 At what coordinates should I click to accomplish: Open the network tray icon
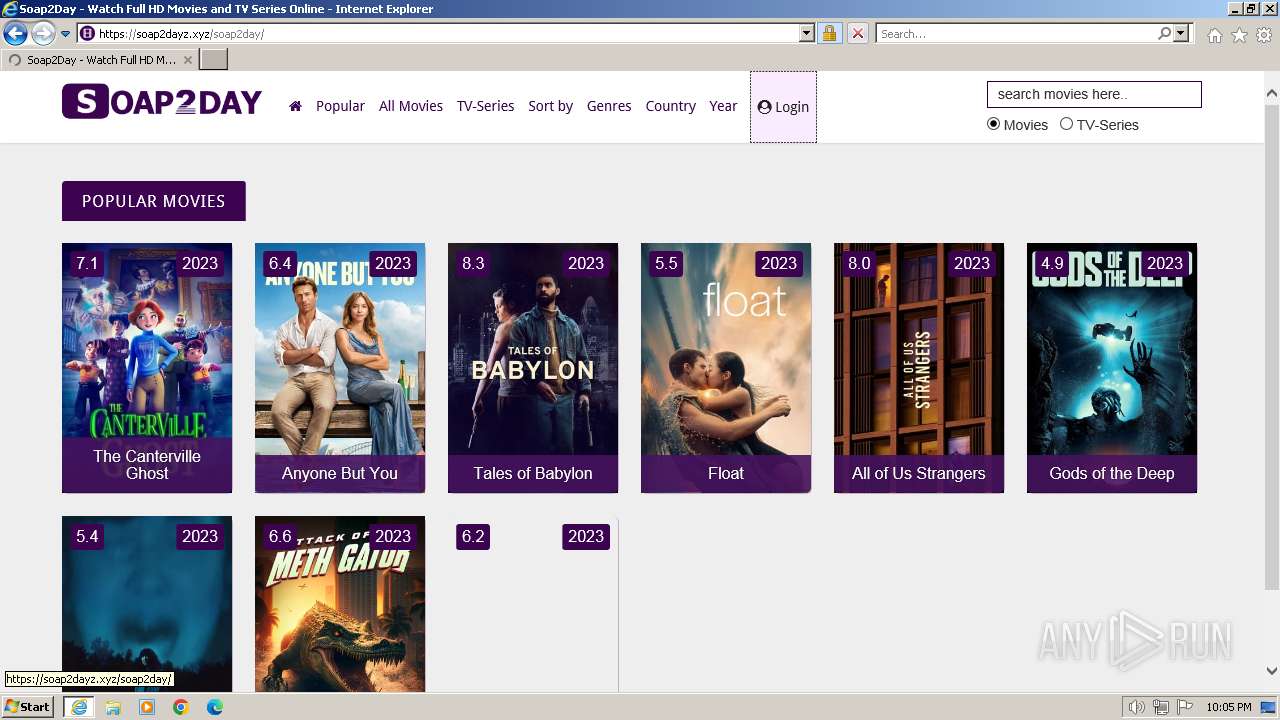pos(1161,707)
